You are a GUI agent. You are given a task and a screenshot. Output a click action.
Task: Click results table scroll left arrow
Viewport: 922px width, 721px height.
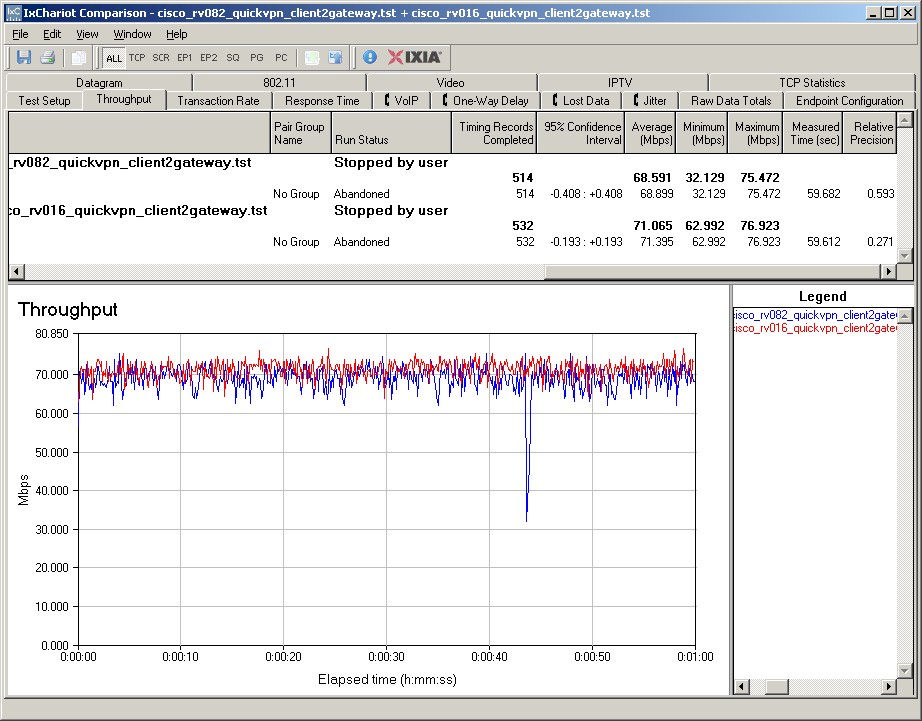[16, 271]
